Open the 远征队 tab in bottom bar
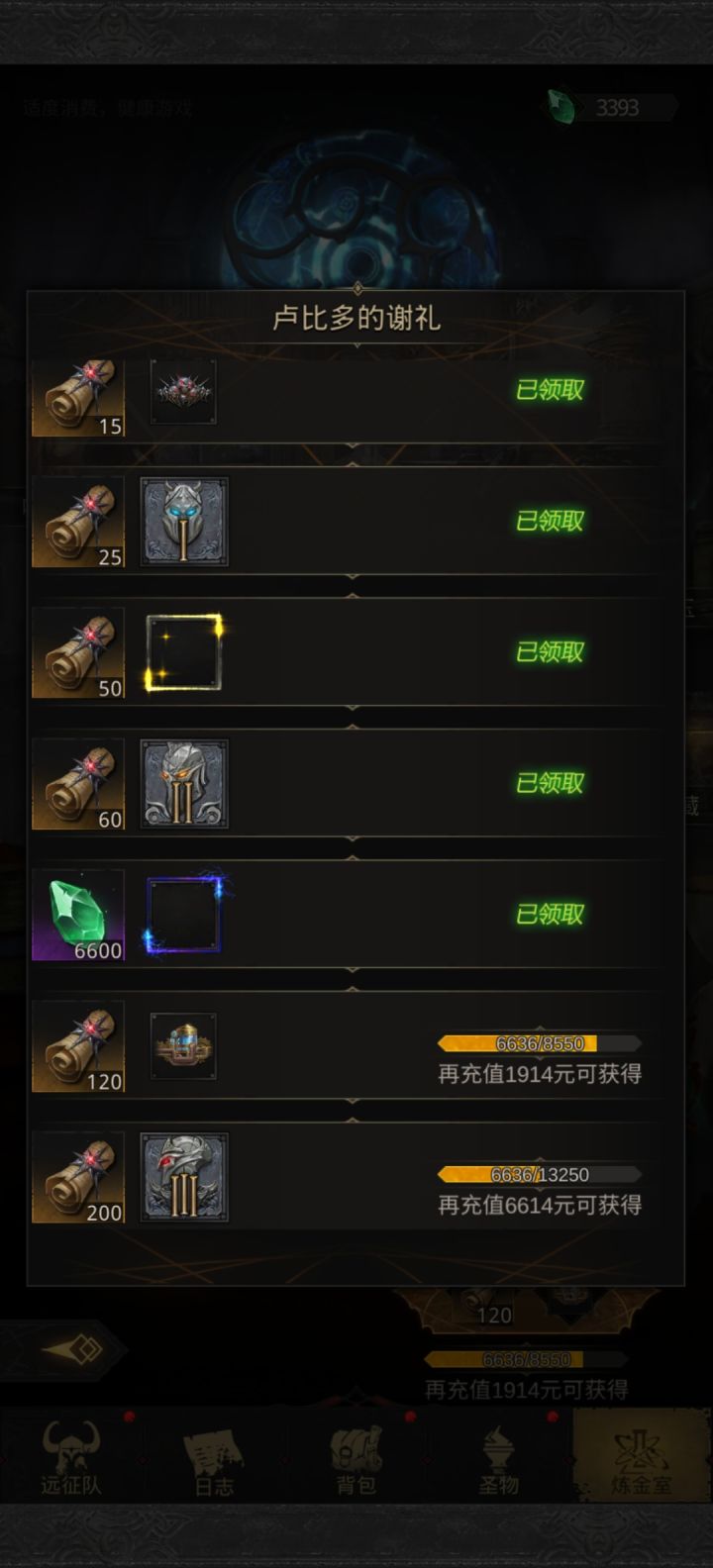This screenshot has width=713, height=1568. pyautogui.click(x=70, y=1458)
